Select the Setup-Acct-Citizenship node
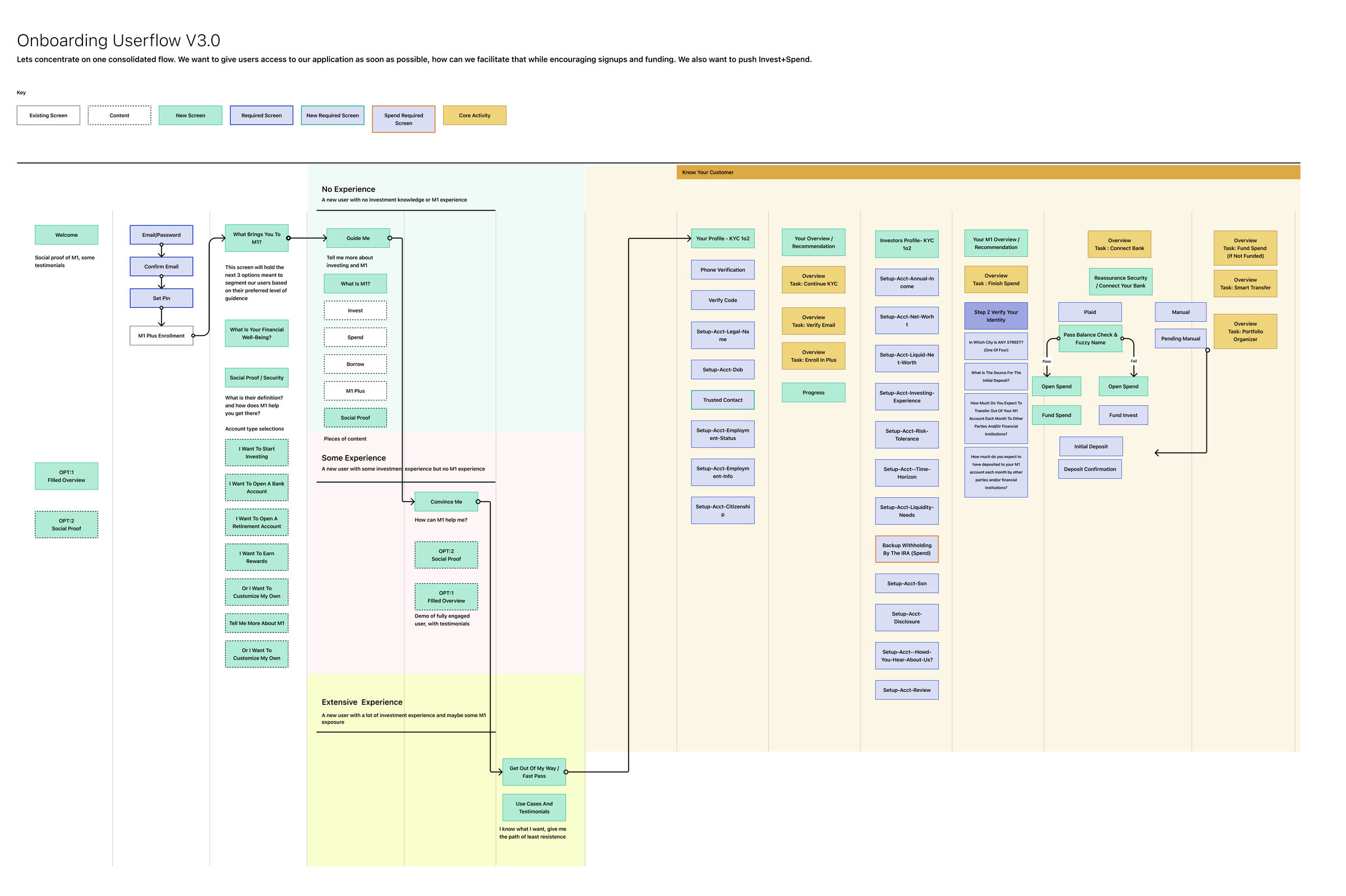The height and width of the screenshot is (896, 1346). coord(722,510)
